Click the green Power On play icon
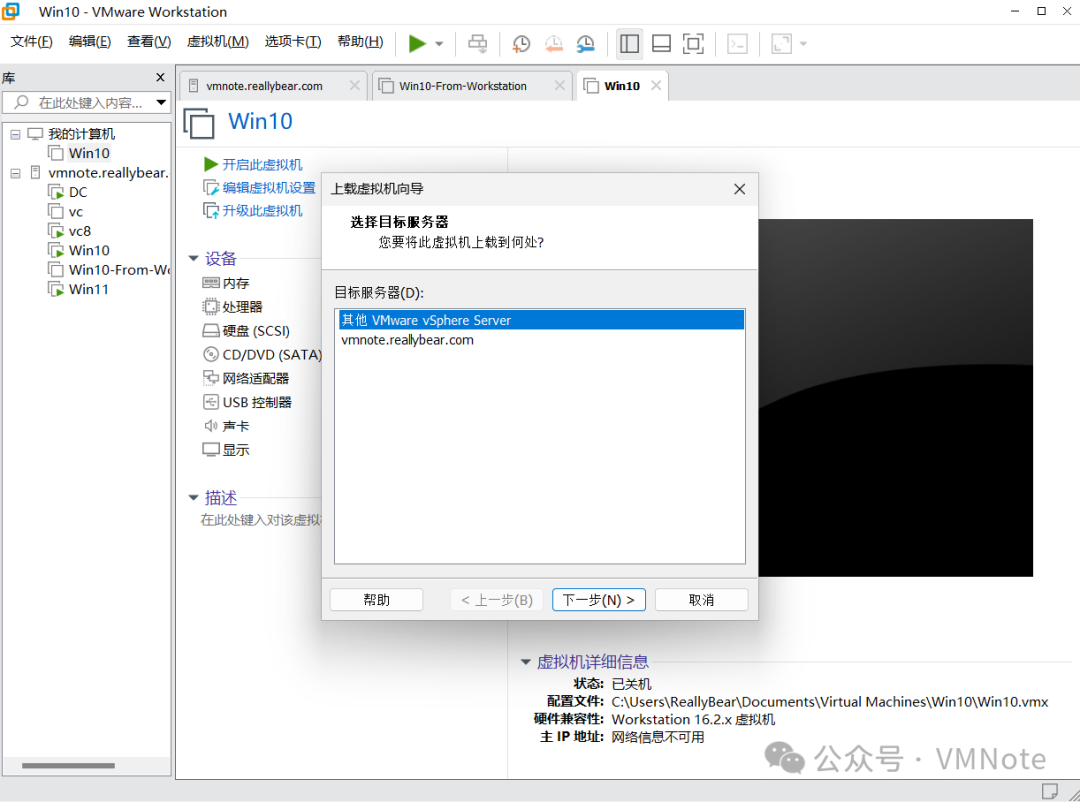Image resolution: width=1080 pixels, height=802 pixels. 417,43
